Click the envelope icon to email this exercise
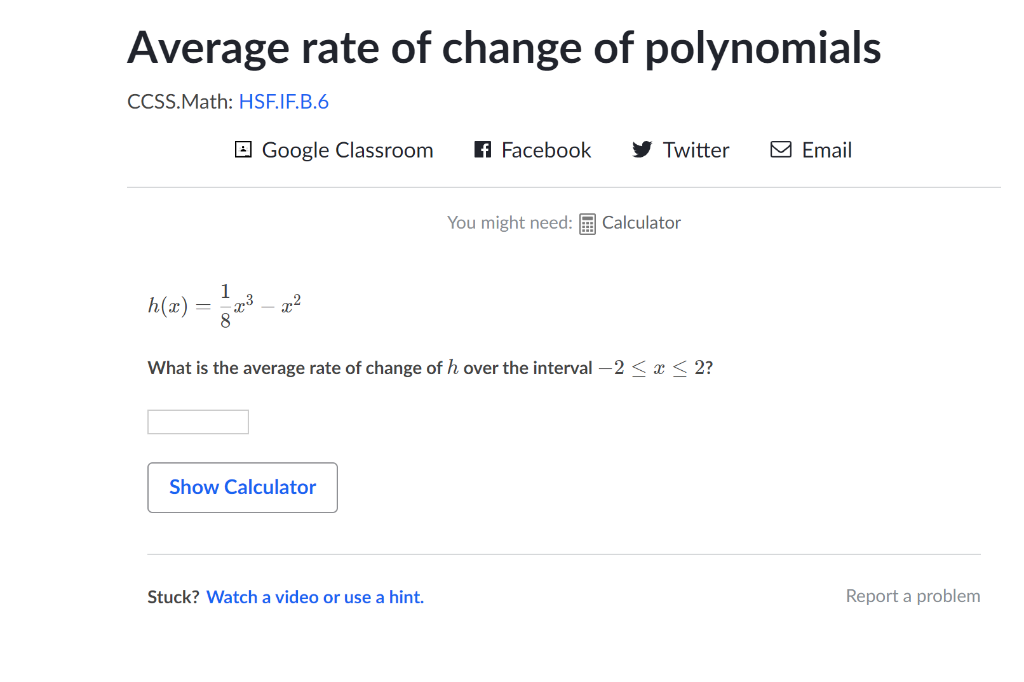The image size is (1024, 682). pyautogui.click(x=780, y=149)
